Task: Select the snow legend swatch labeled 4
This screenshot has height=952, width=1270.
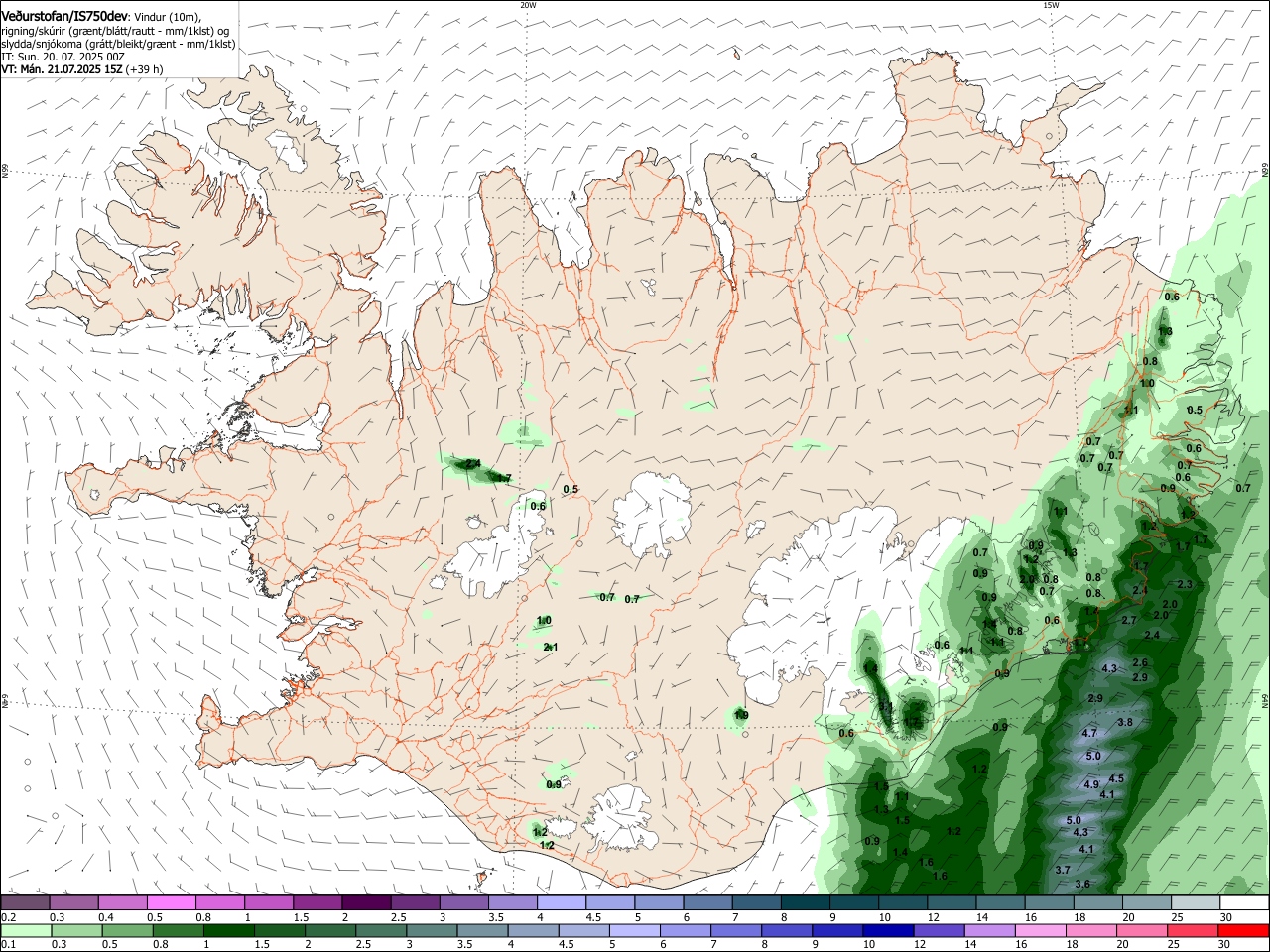Action: 562,902
